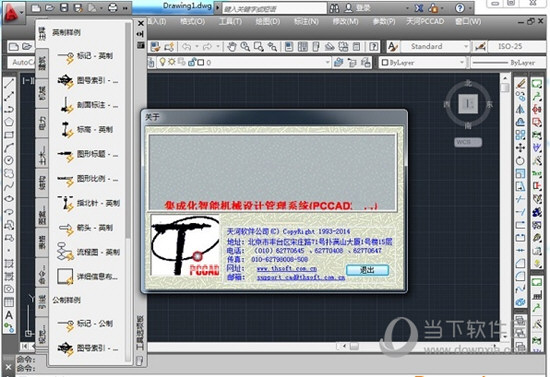Click the printer Plot icon in title bar
This screenshot has height=377, width=550.
tap(113, 7)
